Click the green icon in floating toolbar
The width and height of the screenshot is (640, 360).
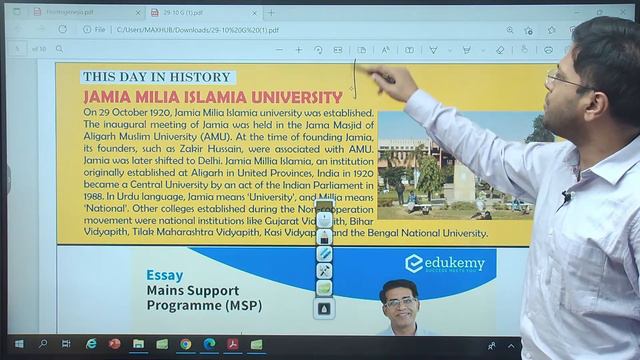[325, 288]
